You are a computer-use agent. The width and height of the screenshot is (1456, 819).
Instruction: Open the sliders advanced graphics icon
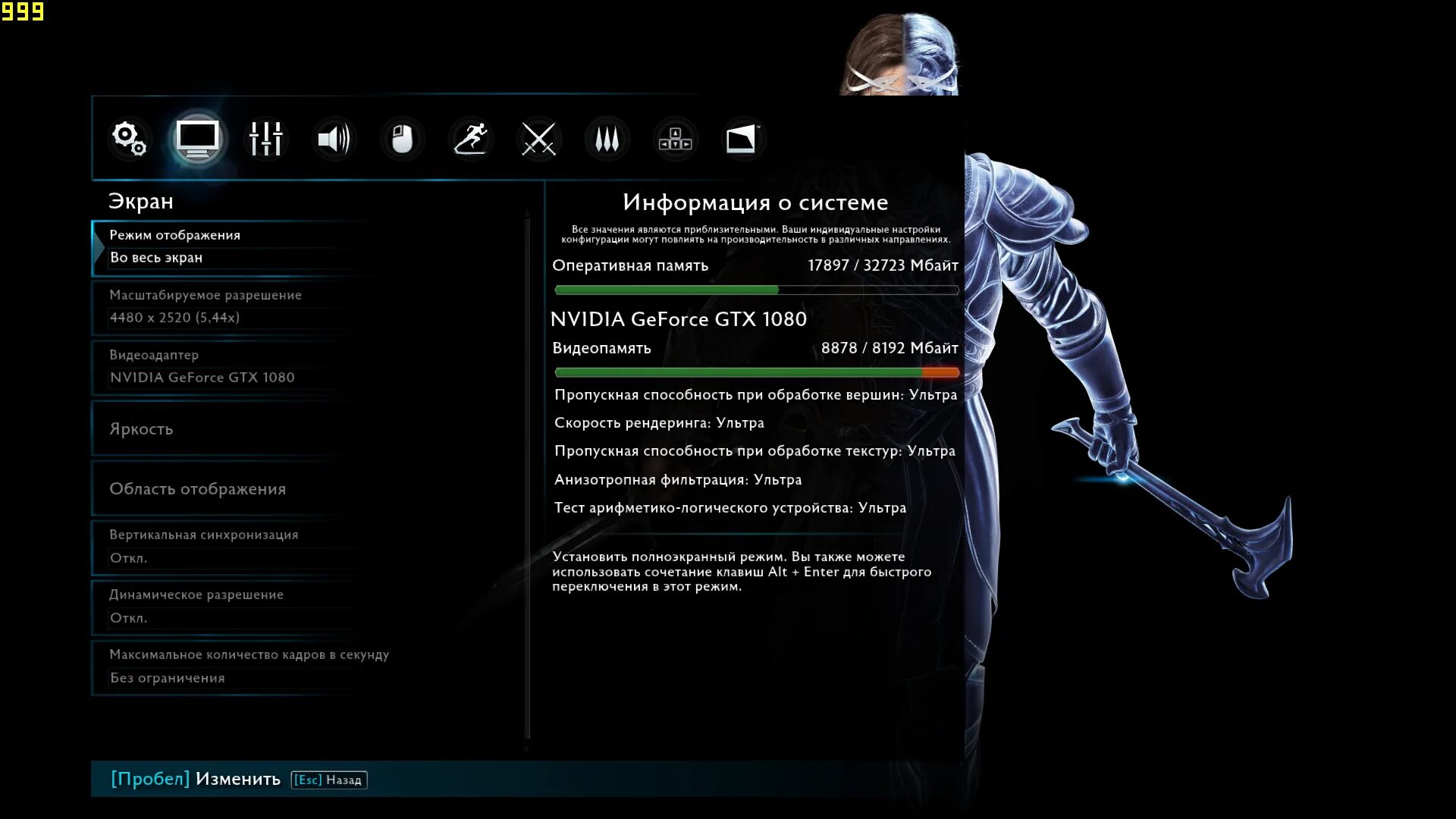(265, 139)
